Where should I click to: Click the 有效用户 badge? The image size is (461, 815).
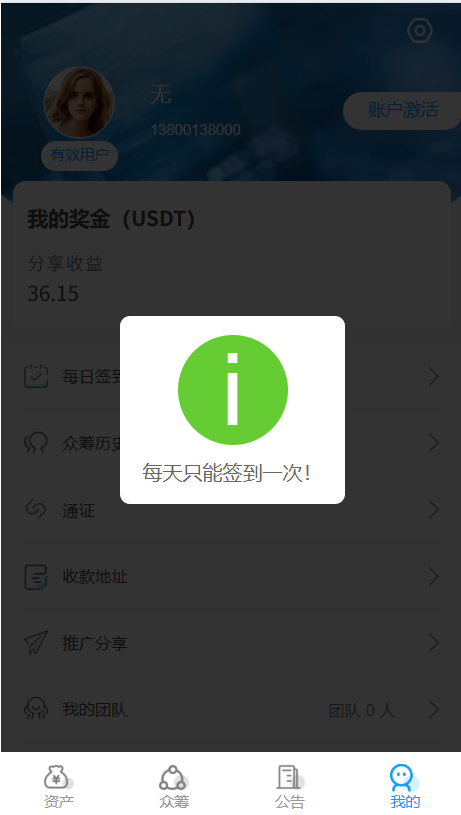tap(80, 155)
